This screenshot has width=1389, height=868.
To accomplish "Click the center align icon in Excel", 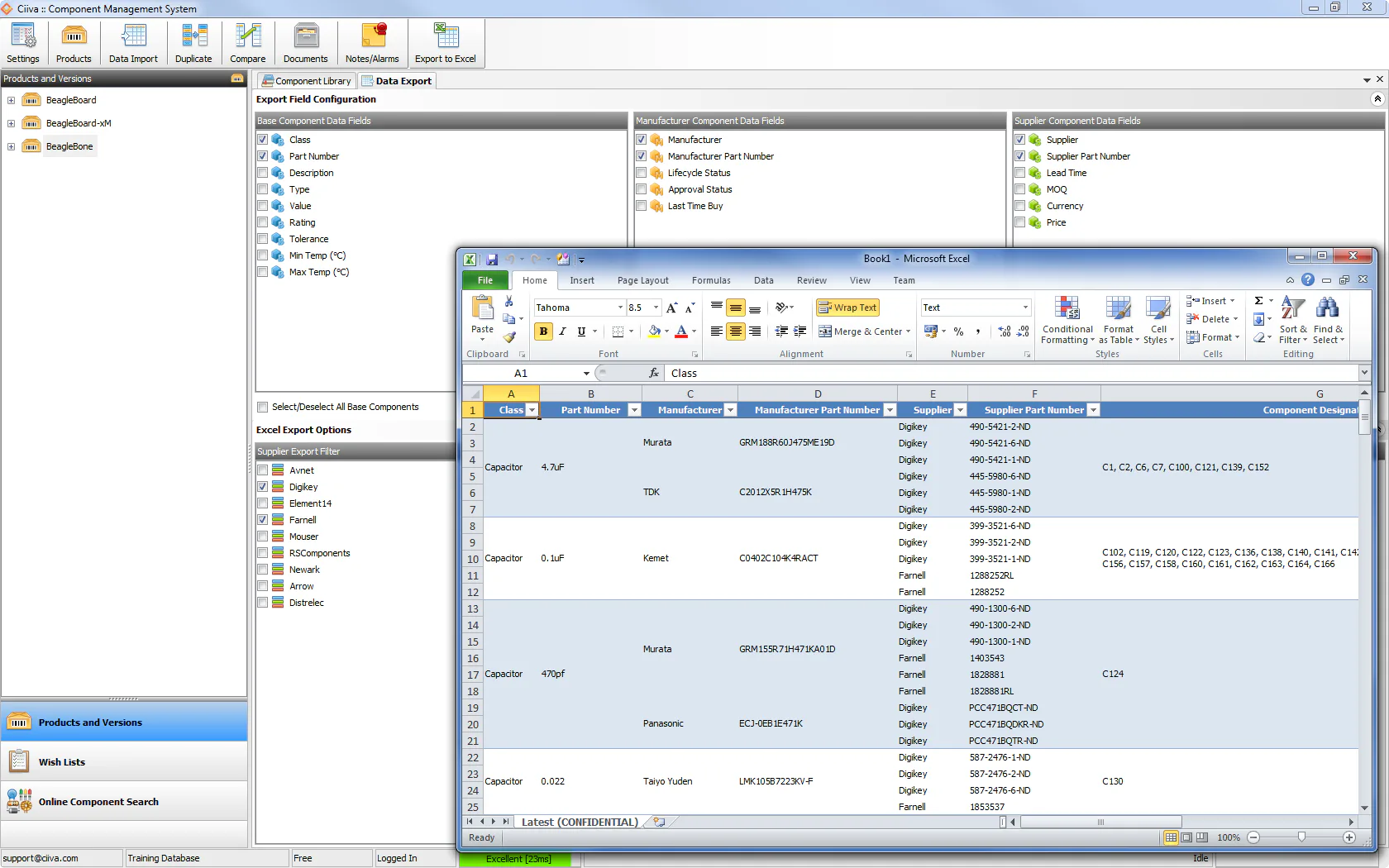I will (x=735, y=331).
